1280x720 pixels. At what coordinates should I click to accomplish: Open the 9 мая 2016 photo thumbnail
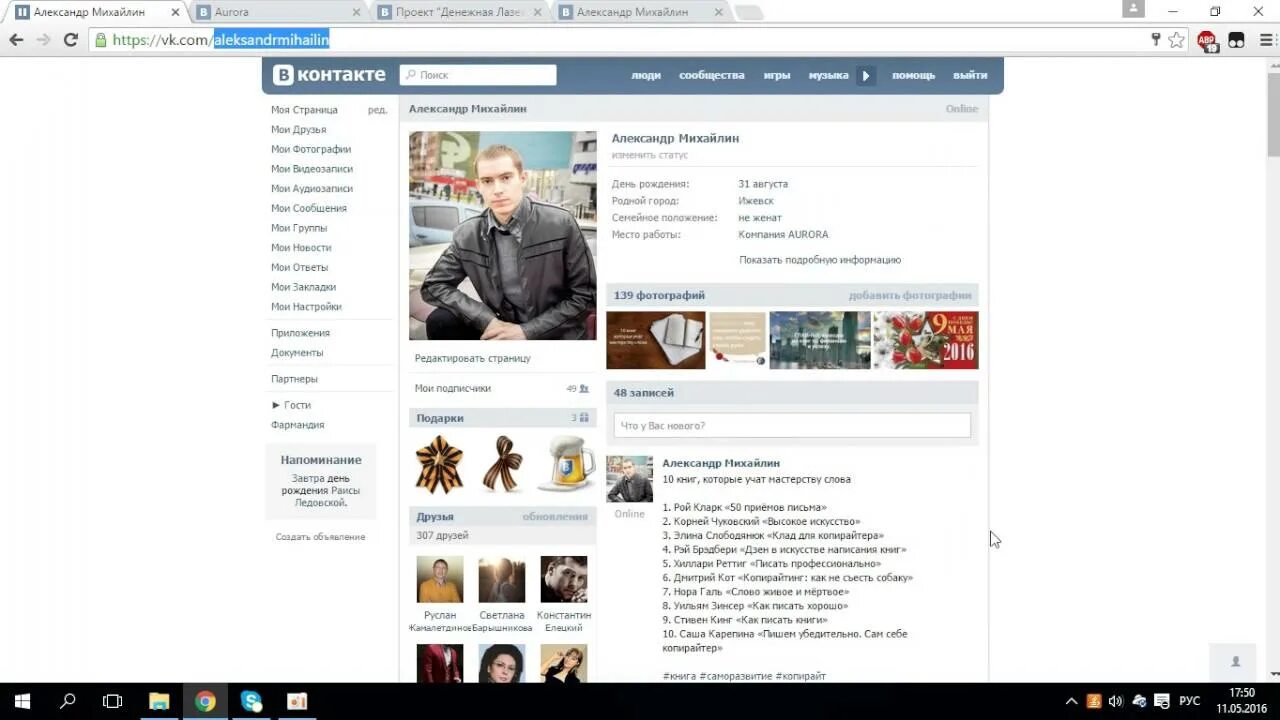[925, 340]
